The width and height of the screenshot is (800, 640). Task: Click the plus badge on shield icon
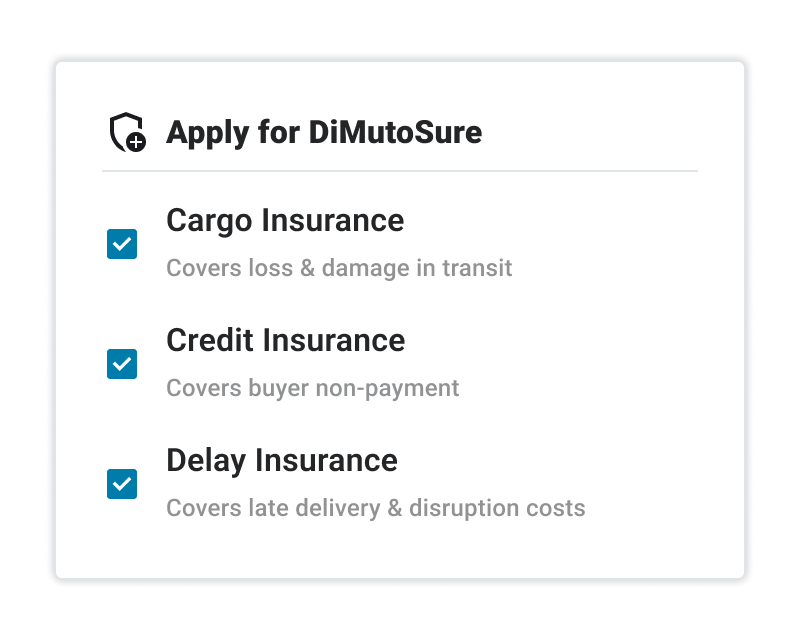click(x=136, y=142)
